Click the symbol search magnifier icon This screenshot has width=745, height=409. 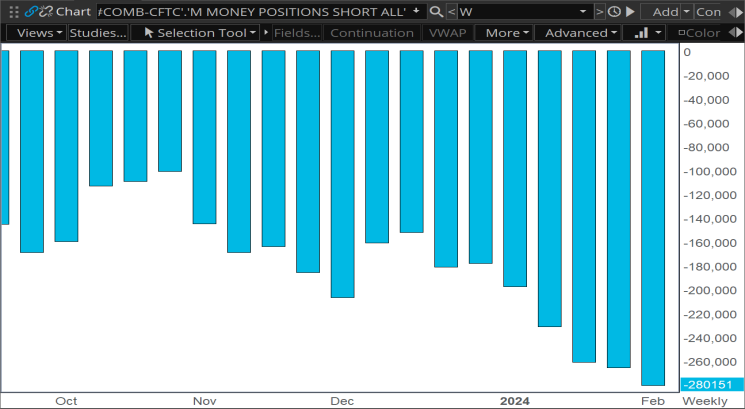pyautogui.click(x=436, y=12)
